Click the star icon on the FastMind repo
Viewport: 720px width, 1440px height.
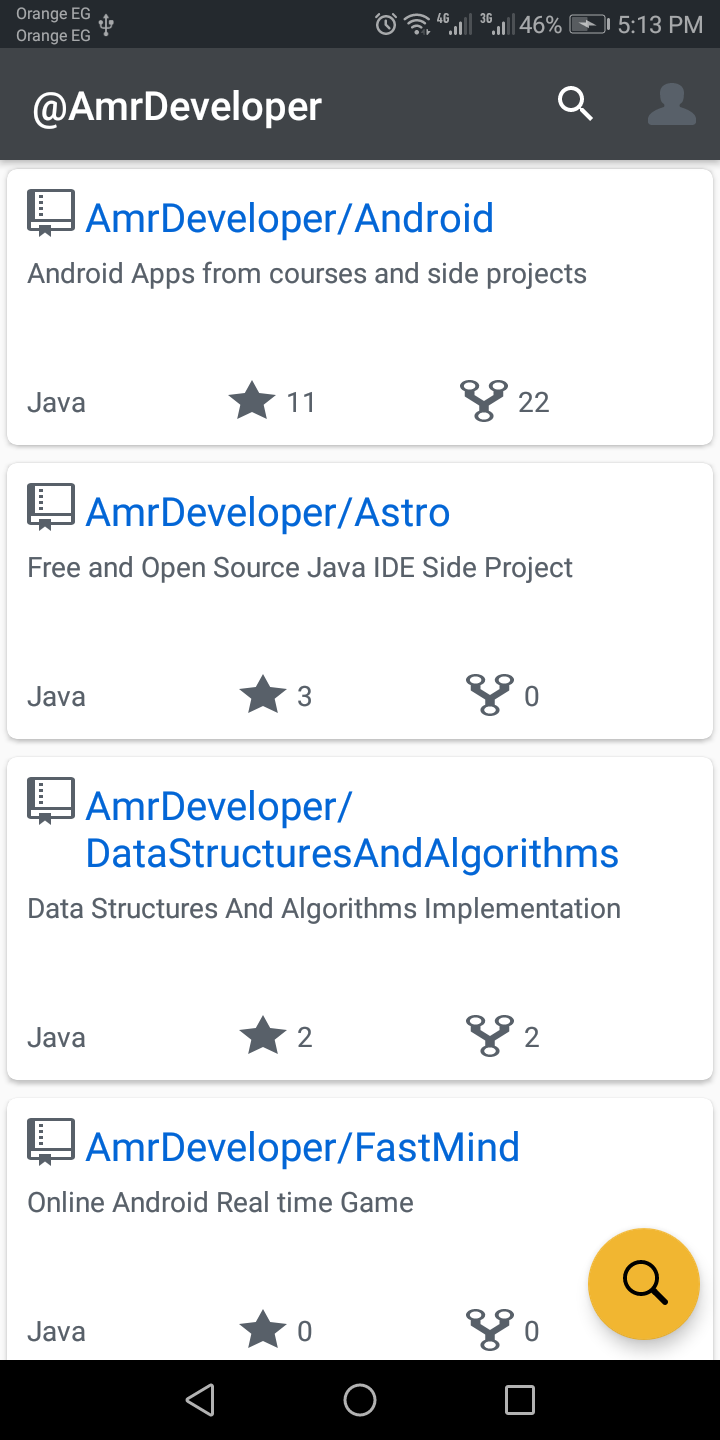[x=263, y=1331]
